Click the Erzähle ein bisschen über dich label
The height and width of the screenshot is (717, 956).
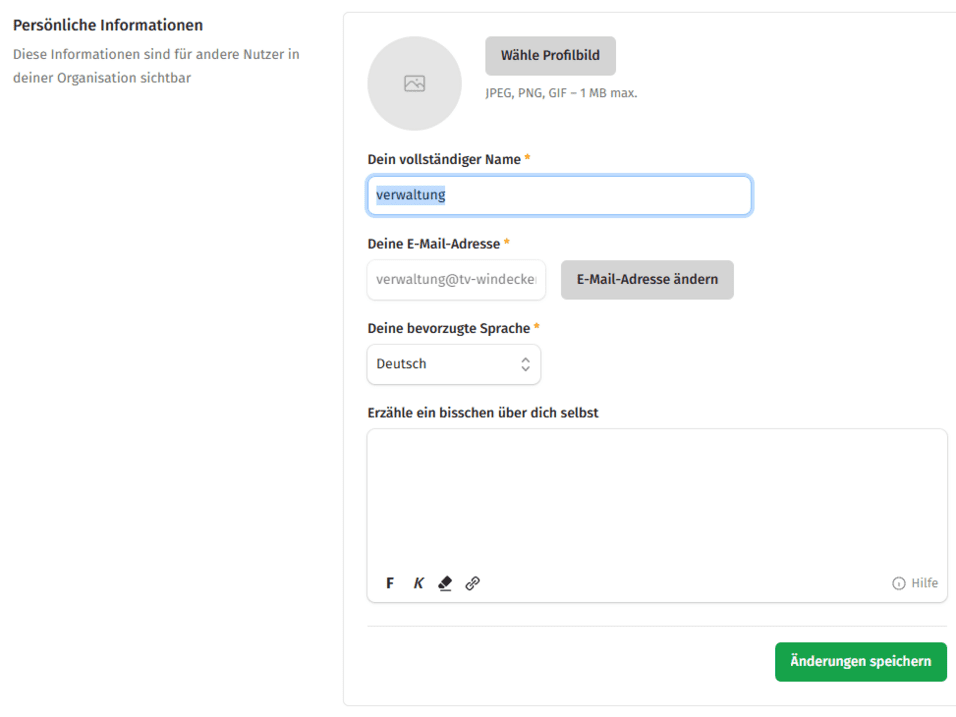[x=482, y=412]
